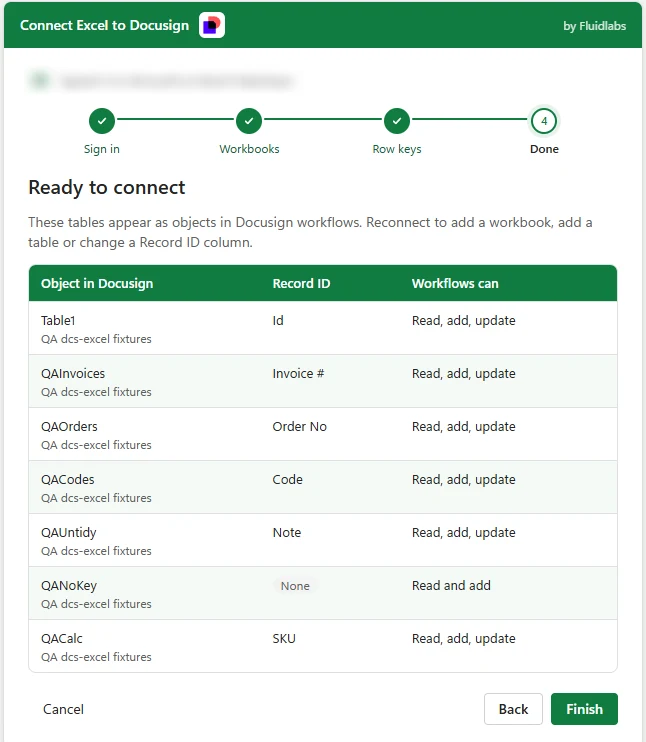
Task: Click the 'Ready to connect' heading
Action: pos(106,187)
